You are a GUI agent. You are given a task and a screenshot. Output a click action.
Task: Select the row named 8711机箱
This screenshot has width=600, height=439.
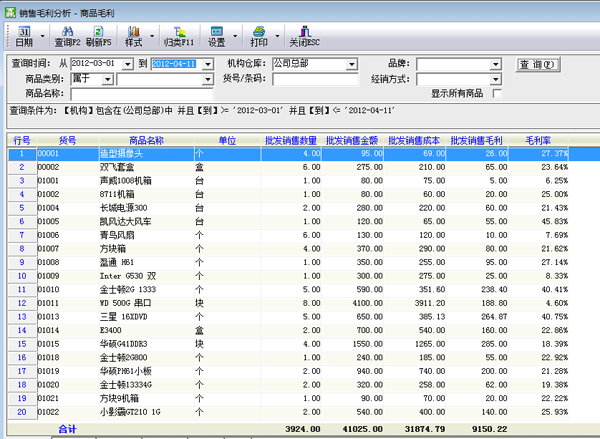pos(288,194)
